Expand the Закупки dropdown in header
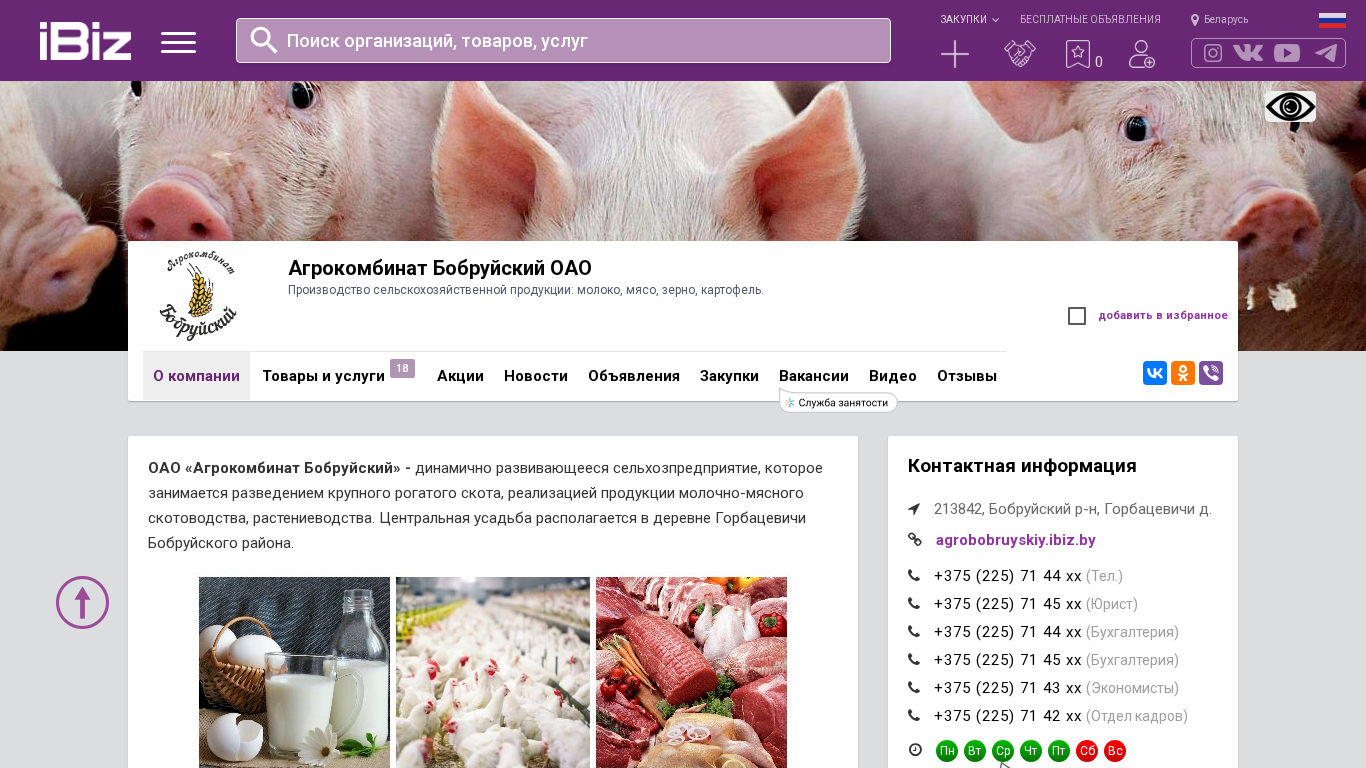Viewport: 1366px width, 768px height. tap(969, 19)
